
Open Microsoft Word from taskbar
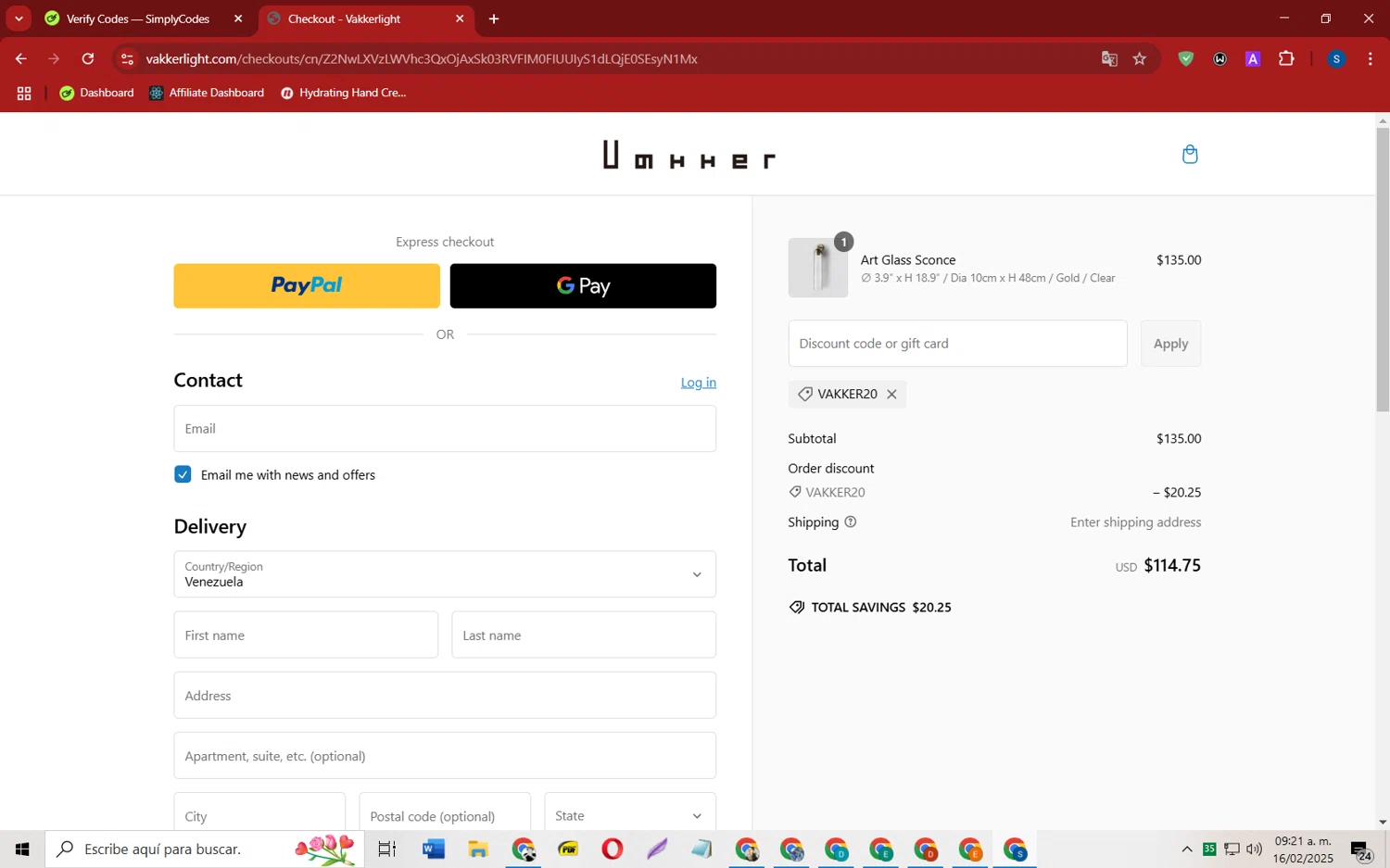coord(433,849)
